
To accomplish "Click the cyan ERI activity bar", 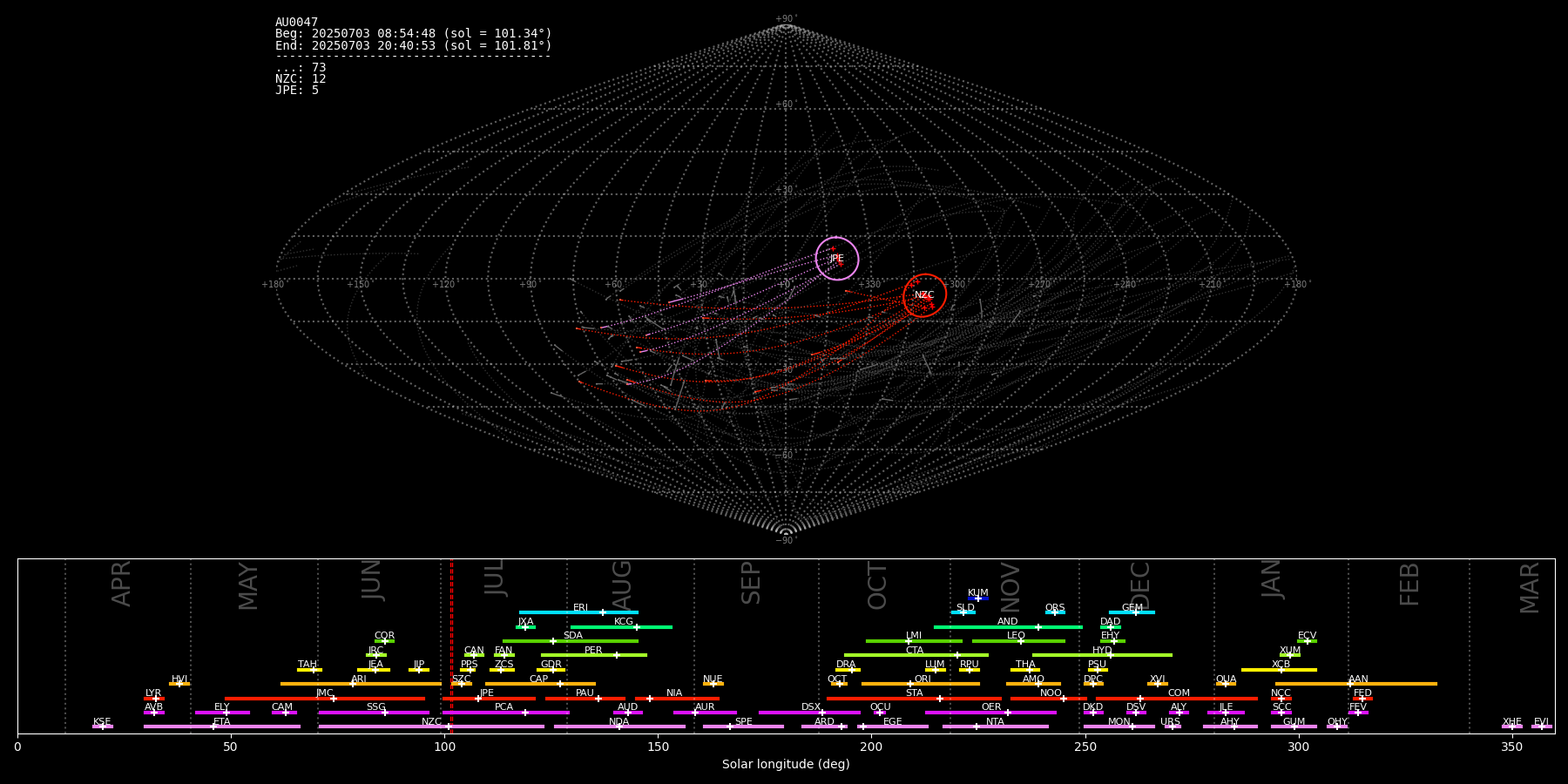I will (x=578, y=612).
